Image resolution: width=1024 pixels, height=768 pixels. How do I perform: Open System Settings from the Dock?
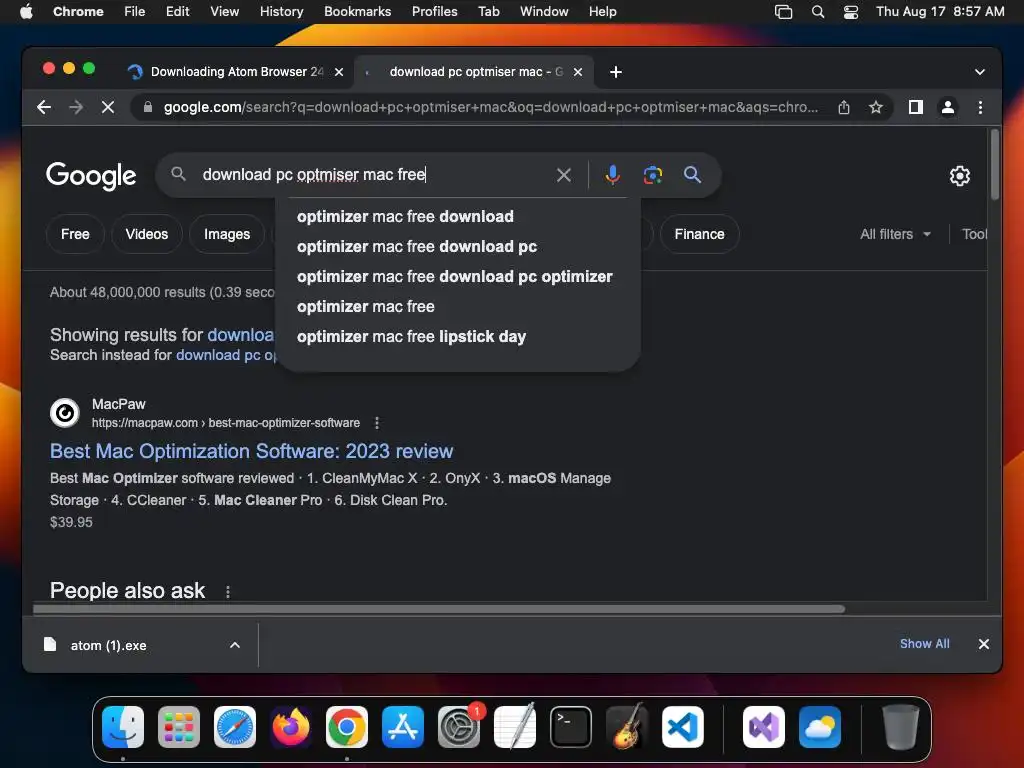pos(459,727)
